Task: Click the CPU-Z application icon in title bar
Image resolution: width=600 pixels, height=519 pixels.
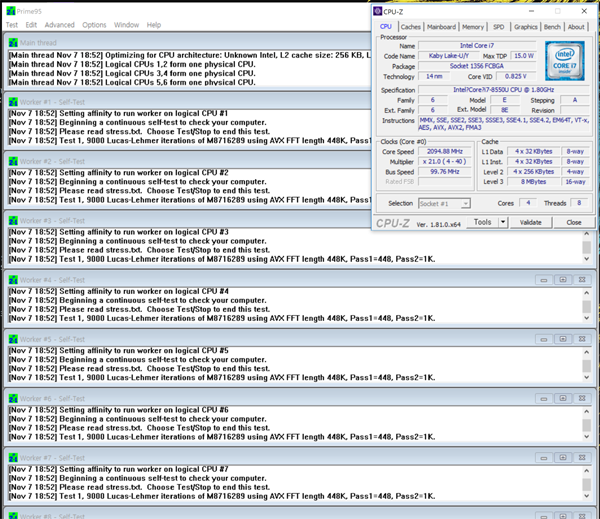Action: pos(378,11)
